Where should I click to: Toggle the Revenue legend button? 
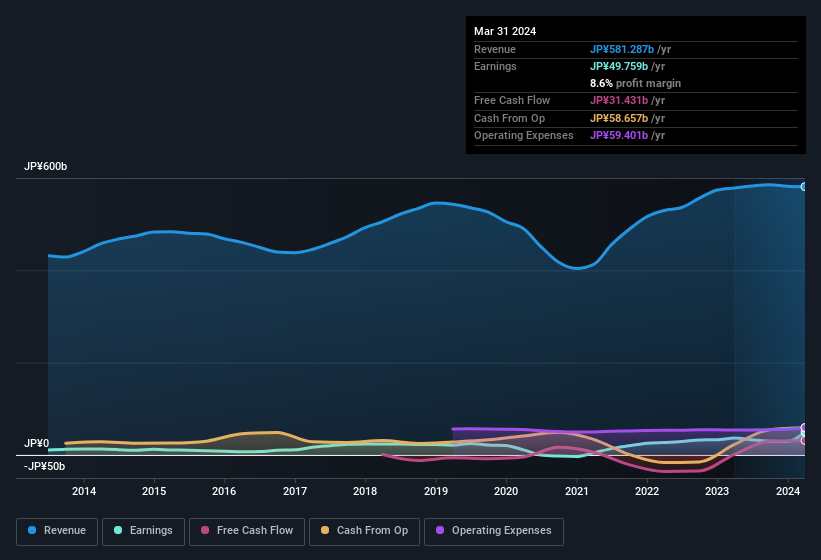pos(59,531)
